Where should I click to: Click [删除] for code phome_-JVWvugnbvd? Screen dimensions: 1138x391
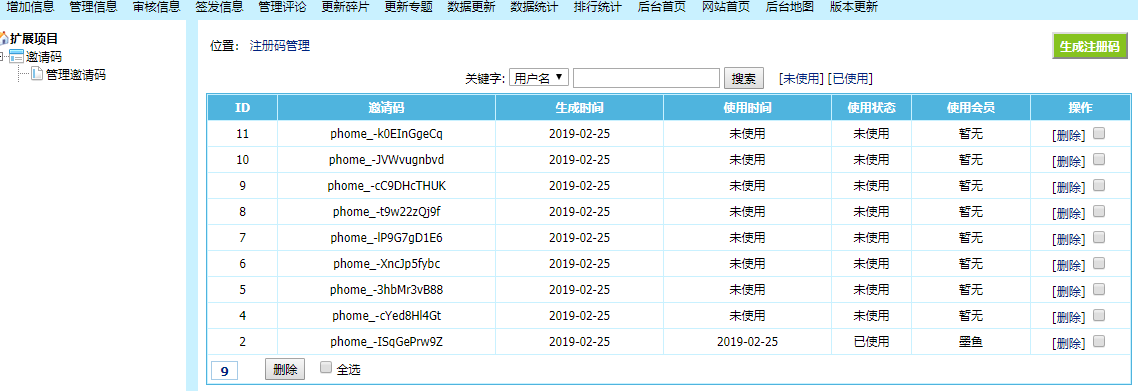[1069, 161]
